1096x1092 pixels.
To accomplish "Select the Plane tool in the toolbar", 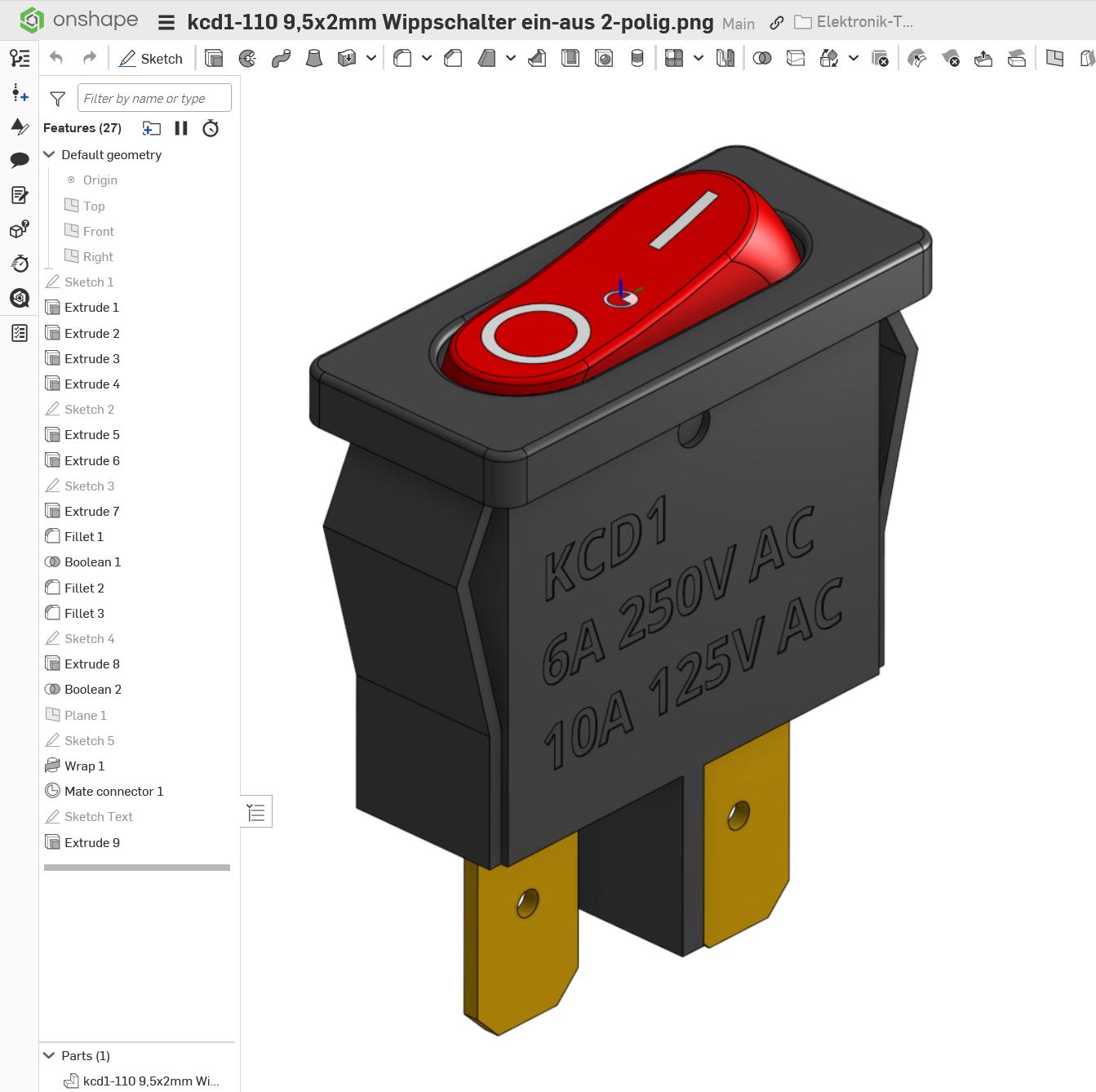I will pyautogui.click(x=1054, y=58).
